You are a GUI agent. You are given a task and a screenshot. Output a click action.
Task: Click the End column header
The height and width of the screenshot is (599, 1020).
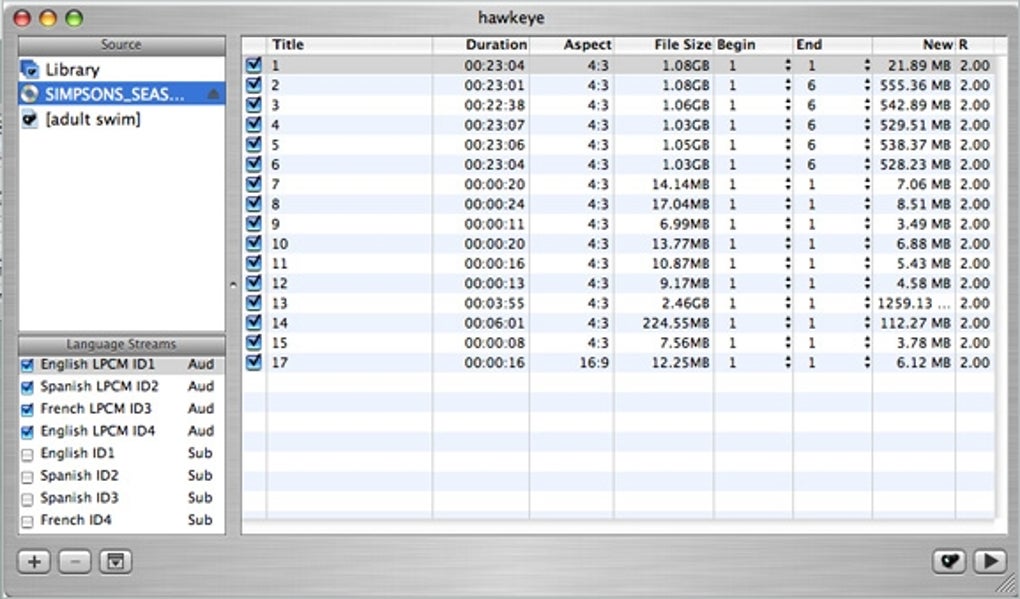(x=833, y=45)
